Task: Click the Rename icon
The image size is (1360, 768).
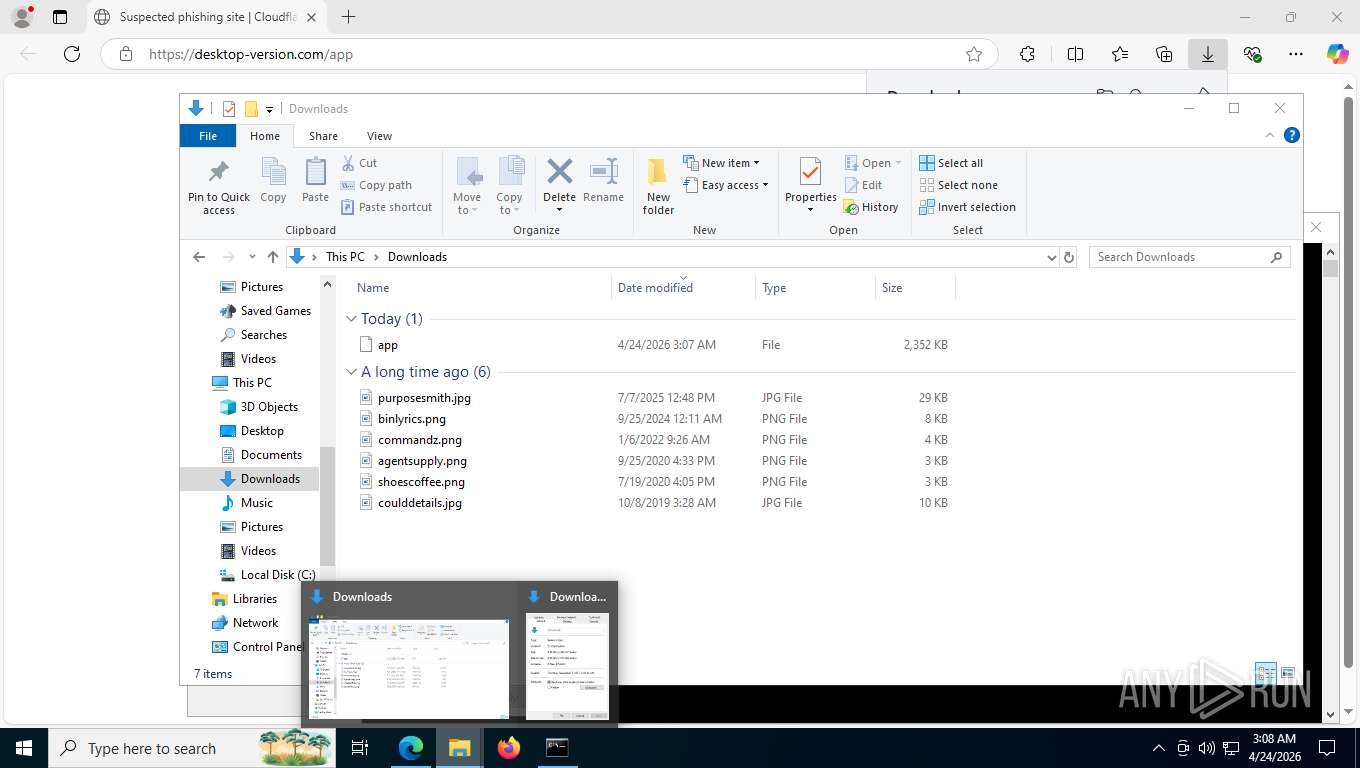Action: pos(603,181)
